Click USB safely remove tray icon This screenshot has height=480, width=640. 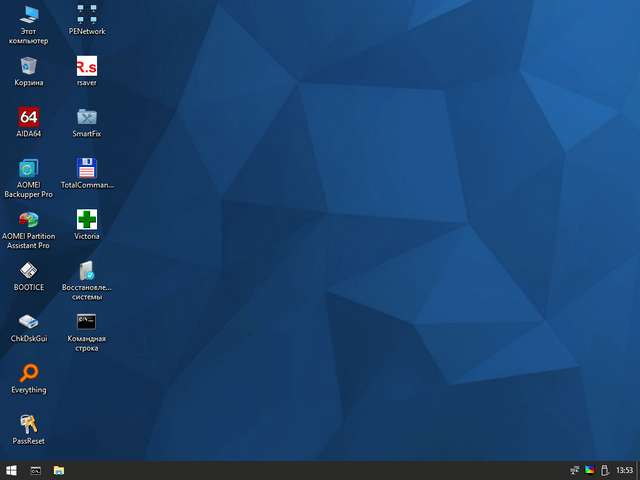click(x=605, y=471)
